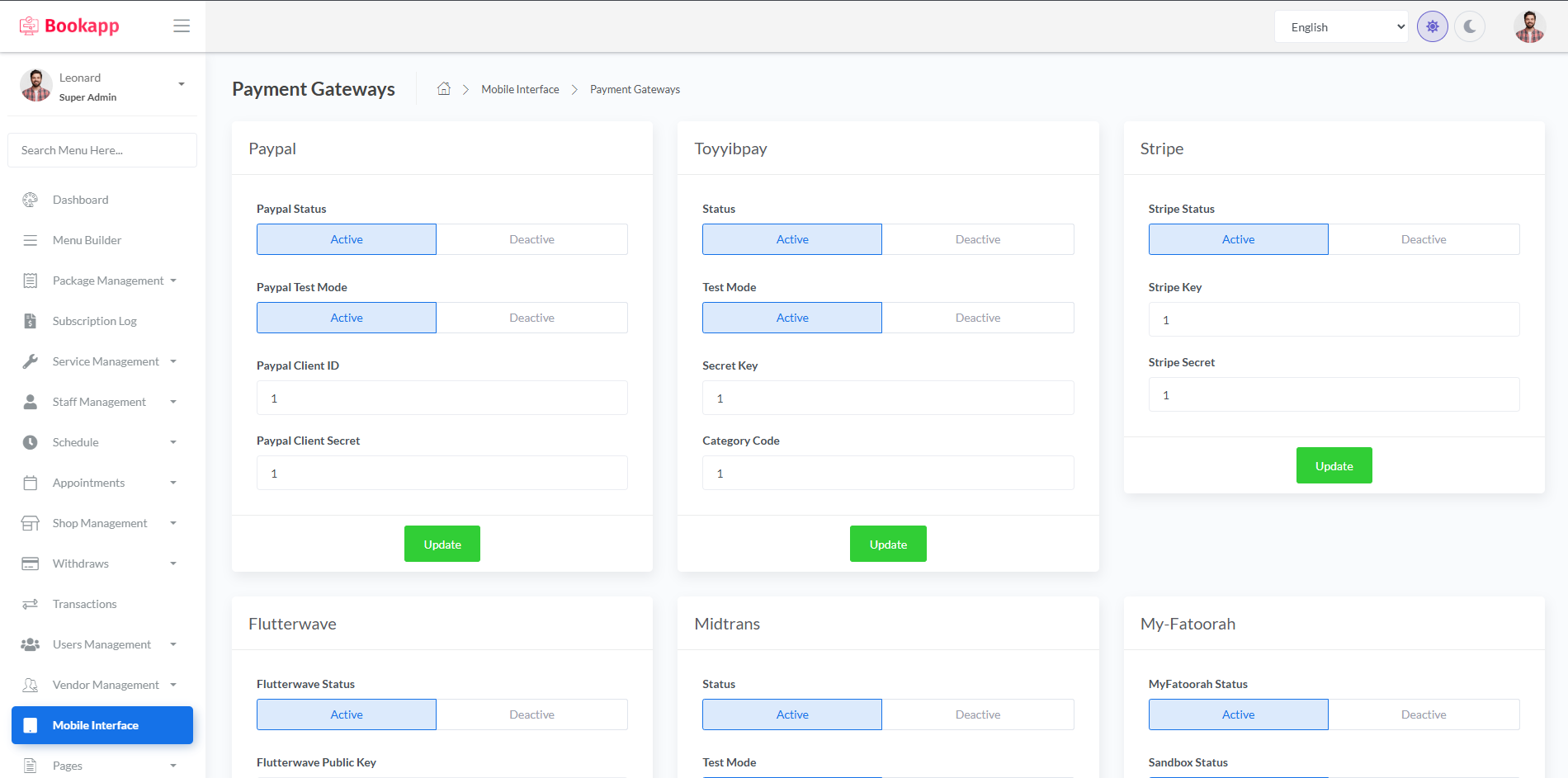Viewport: 1568px width, 778px height.
Task: Open settings via the gear icon
Action: coord(1432,26)
